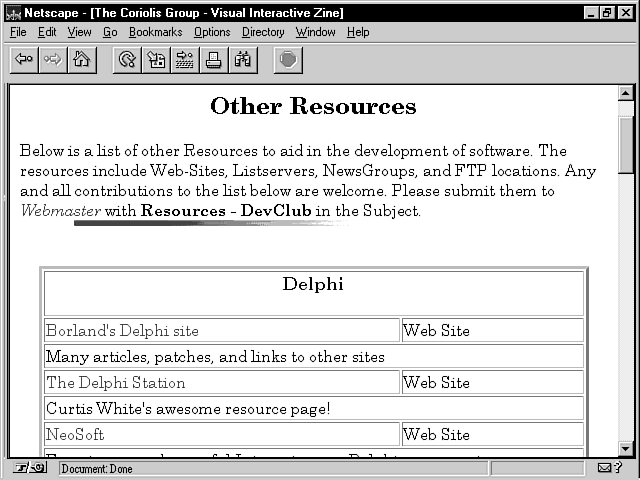Click the Netscape window system menu icon
Screen dimensions: 640x480
tap(13, 13)
